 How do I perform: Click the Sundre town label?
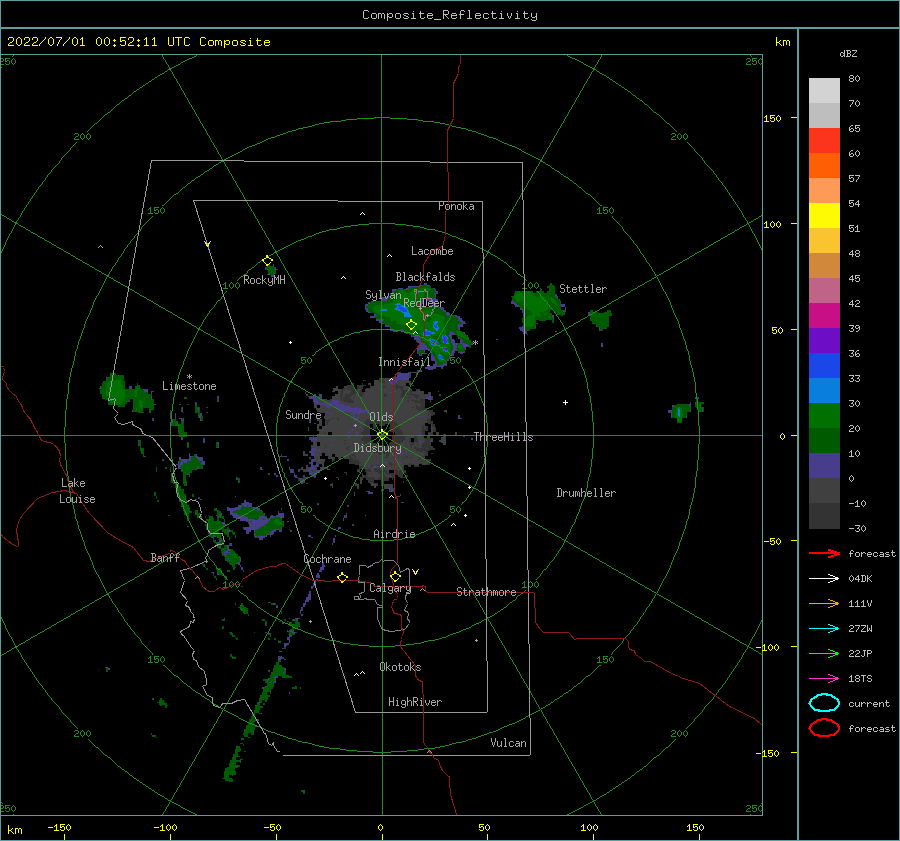pyautogui.click(x=303, y=415)
